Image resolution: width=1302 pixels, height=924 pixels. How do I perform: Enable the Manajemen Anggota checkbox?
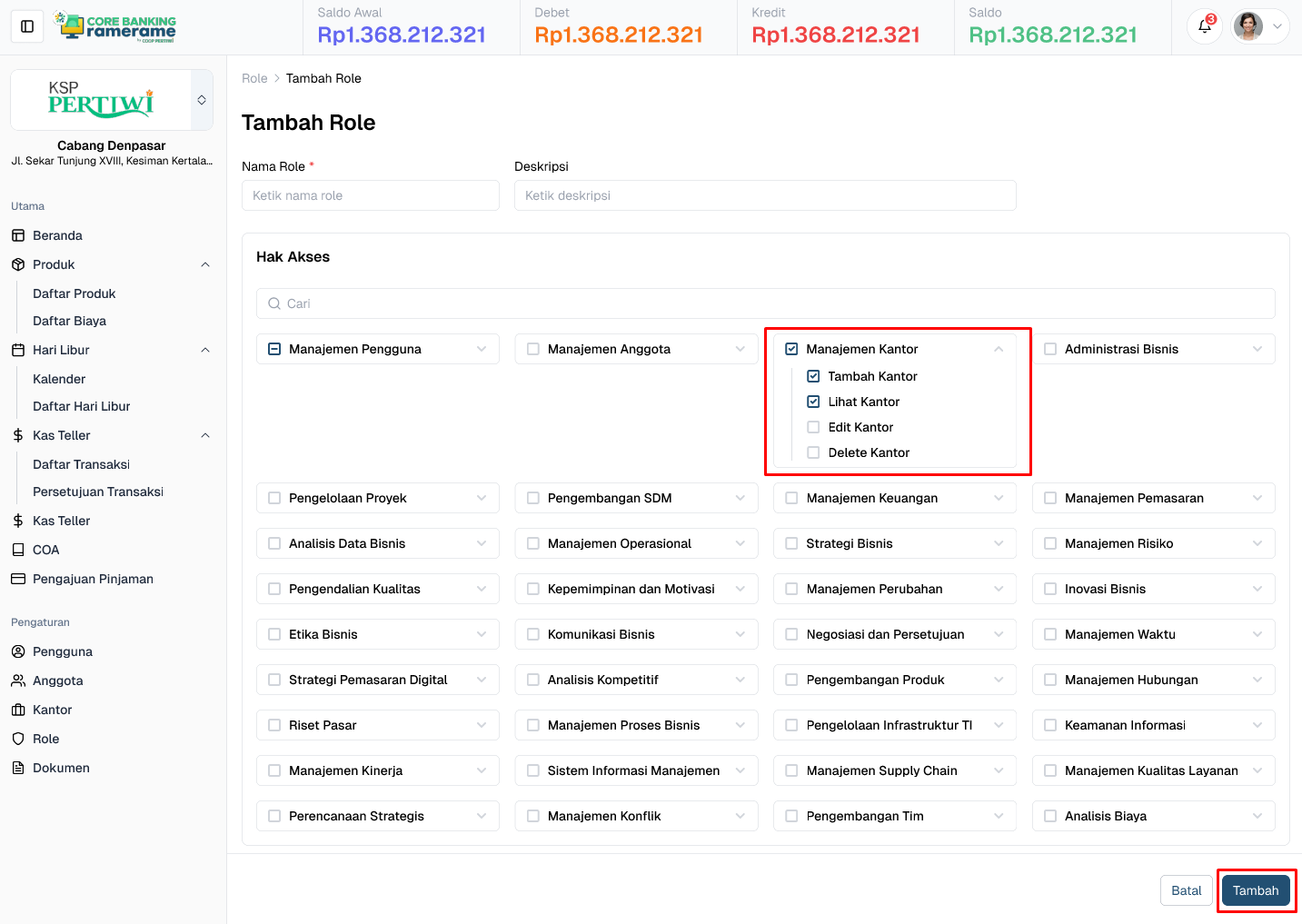[533, 349]
